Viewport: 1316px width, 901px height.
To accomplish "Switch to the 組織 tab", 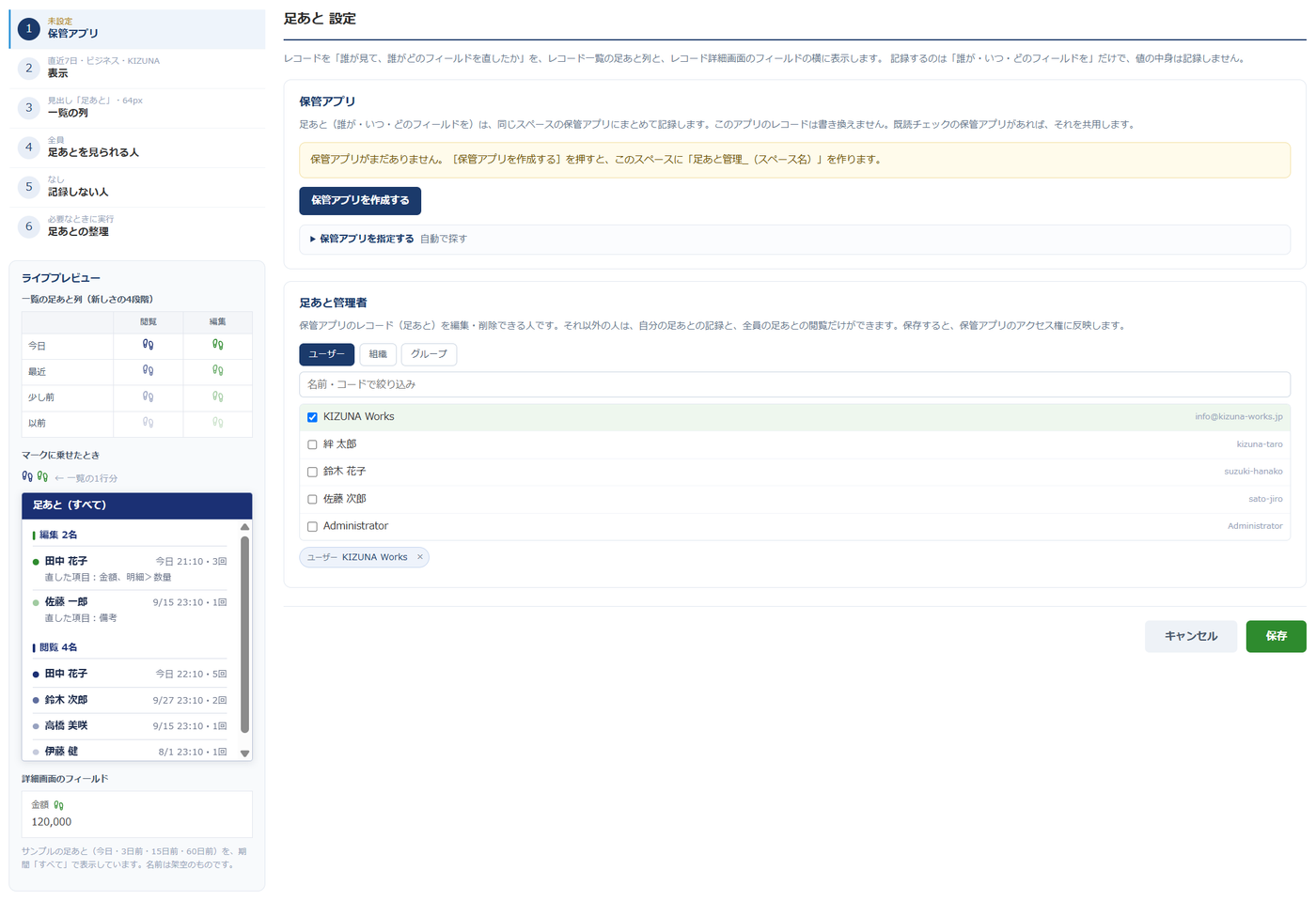I will click(x=378, y=354).
